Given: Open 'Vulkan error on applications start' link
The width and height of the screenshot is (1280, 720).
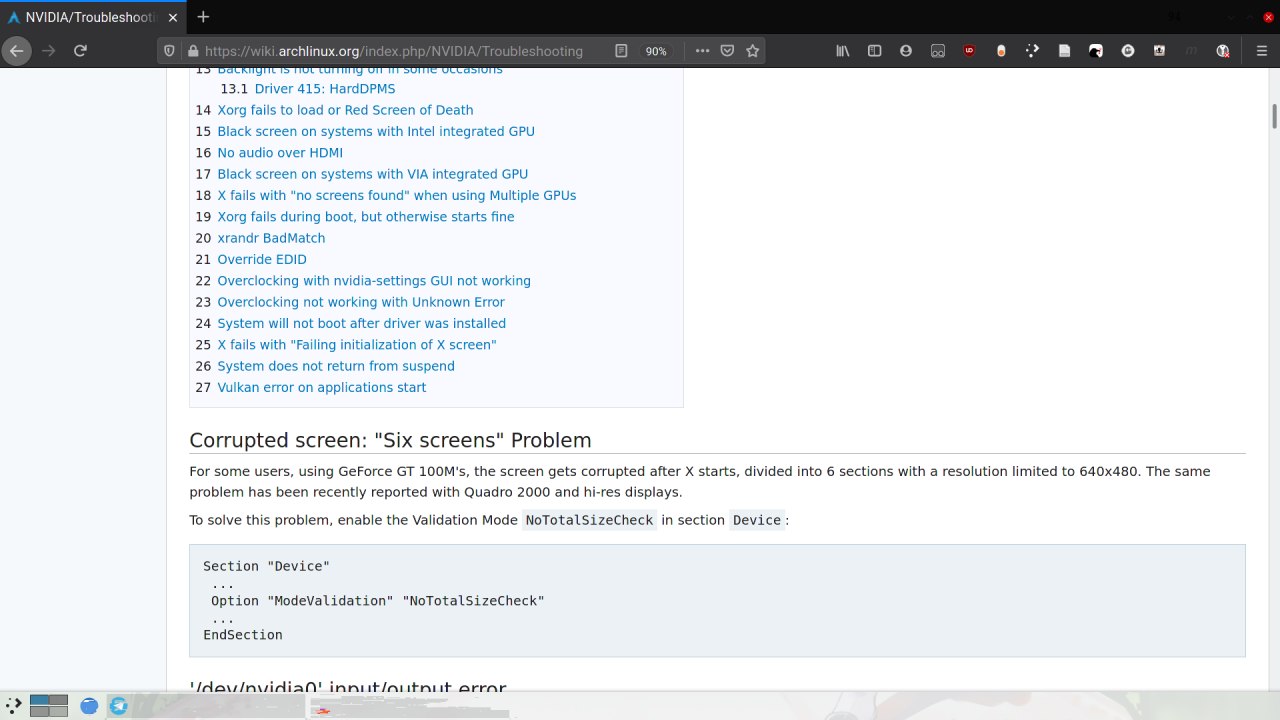Looking at the screenshot, I should [322, 387].
